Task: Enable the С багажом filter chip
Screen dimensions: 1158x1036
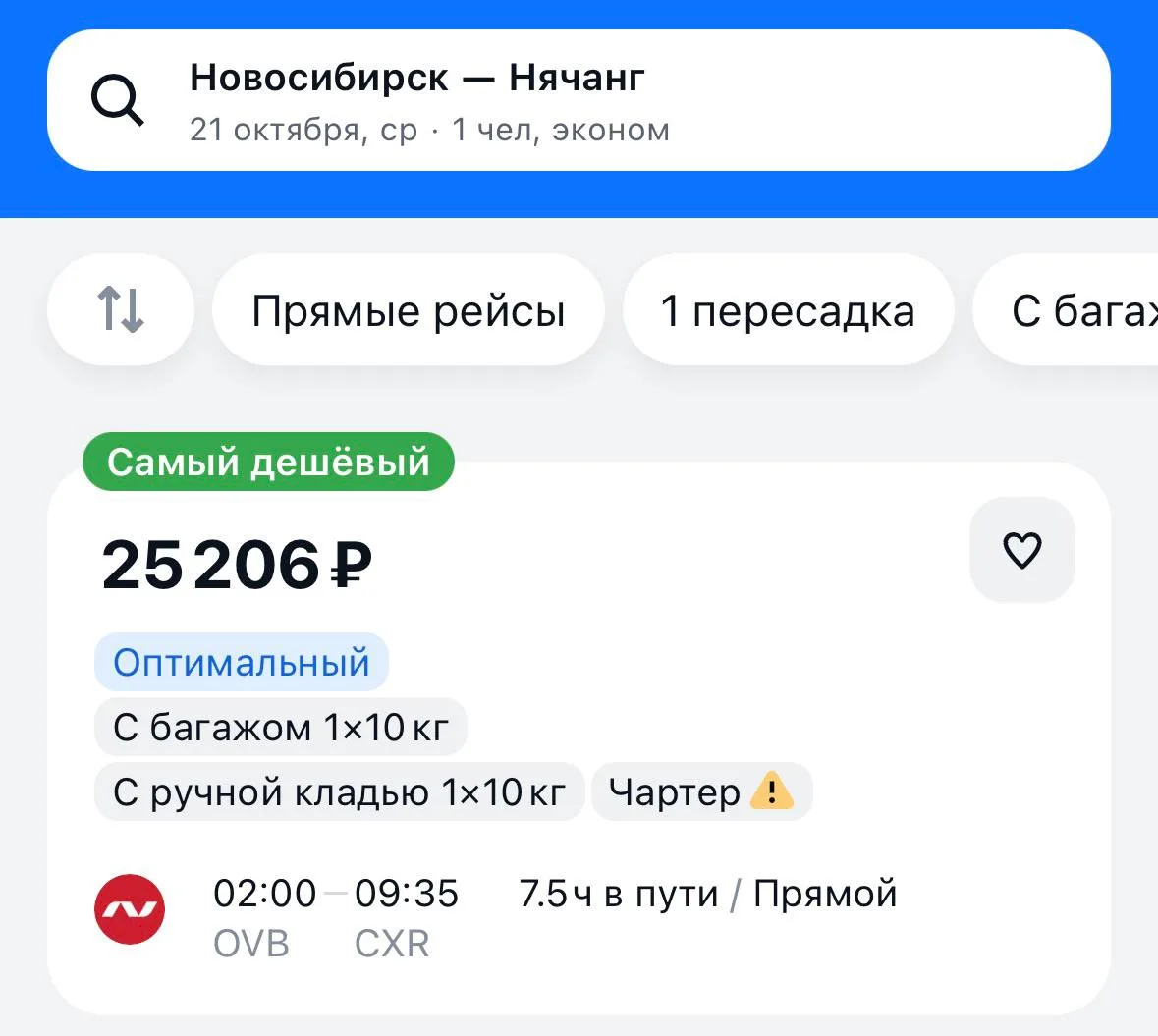Action: [x=1066, y=309]
